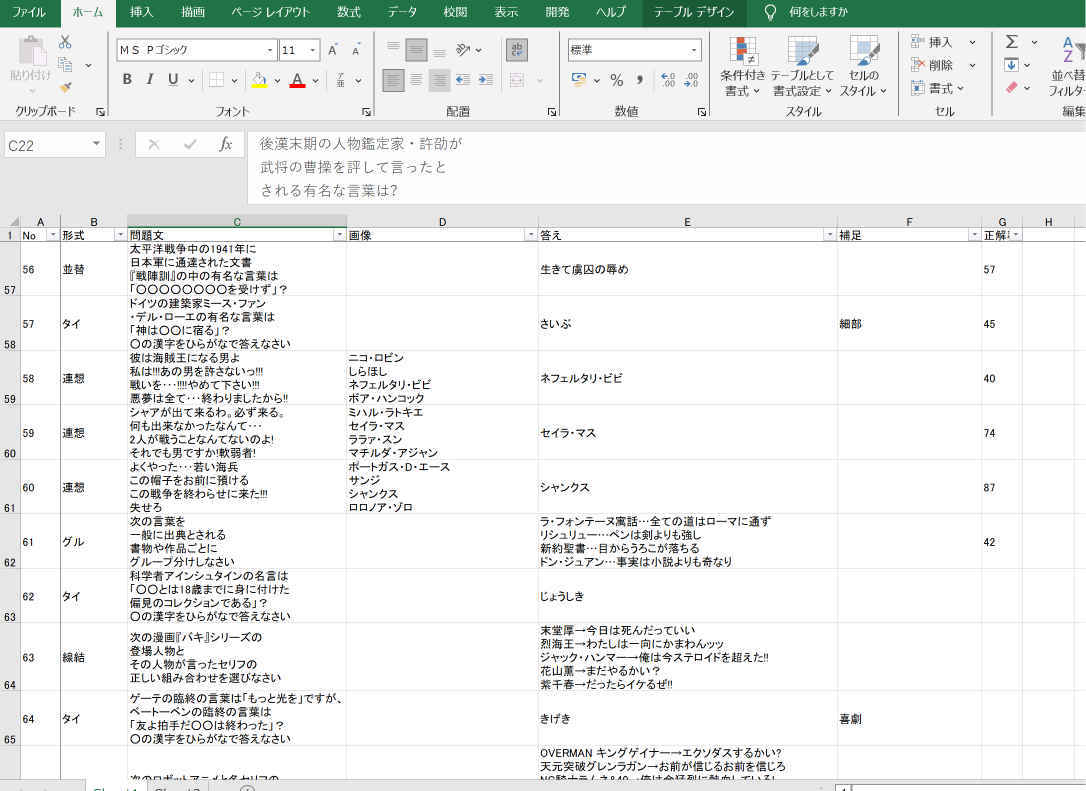Increase font size with large A icon
Screen dimensions: 1086x791
[x=332, y=50]
